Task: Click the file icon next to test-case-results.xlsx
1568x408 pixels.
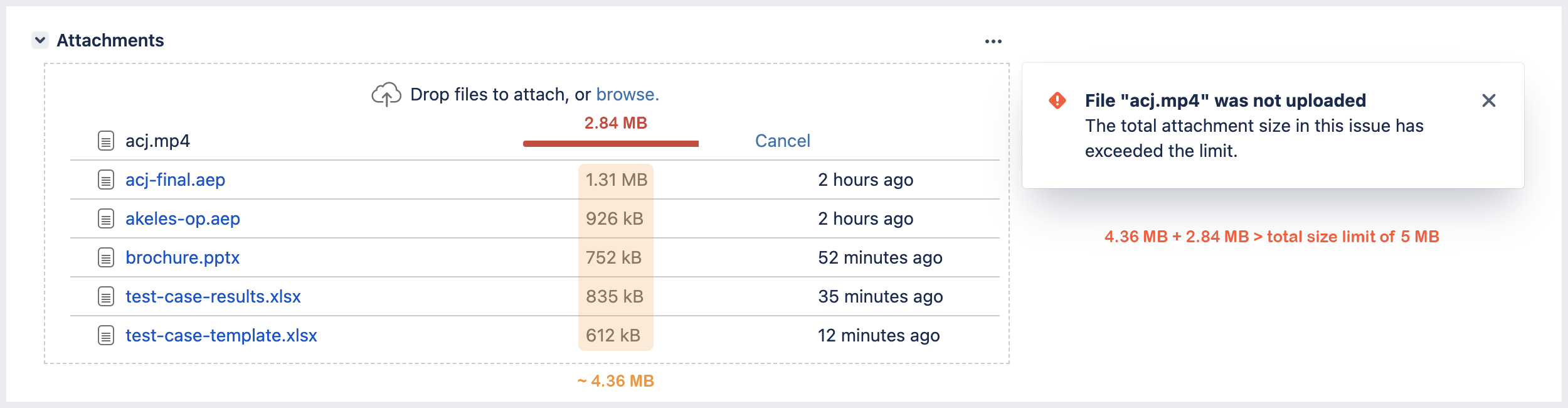Action: [105, 296]
